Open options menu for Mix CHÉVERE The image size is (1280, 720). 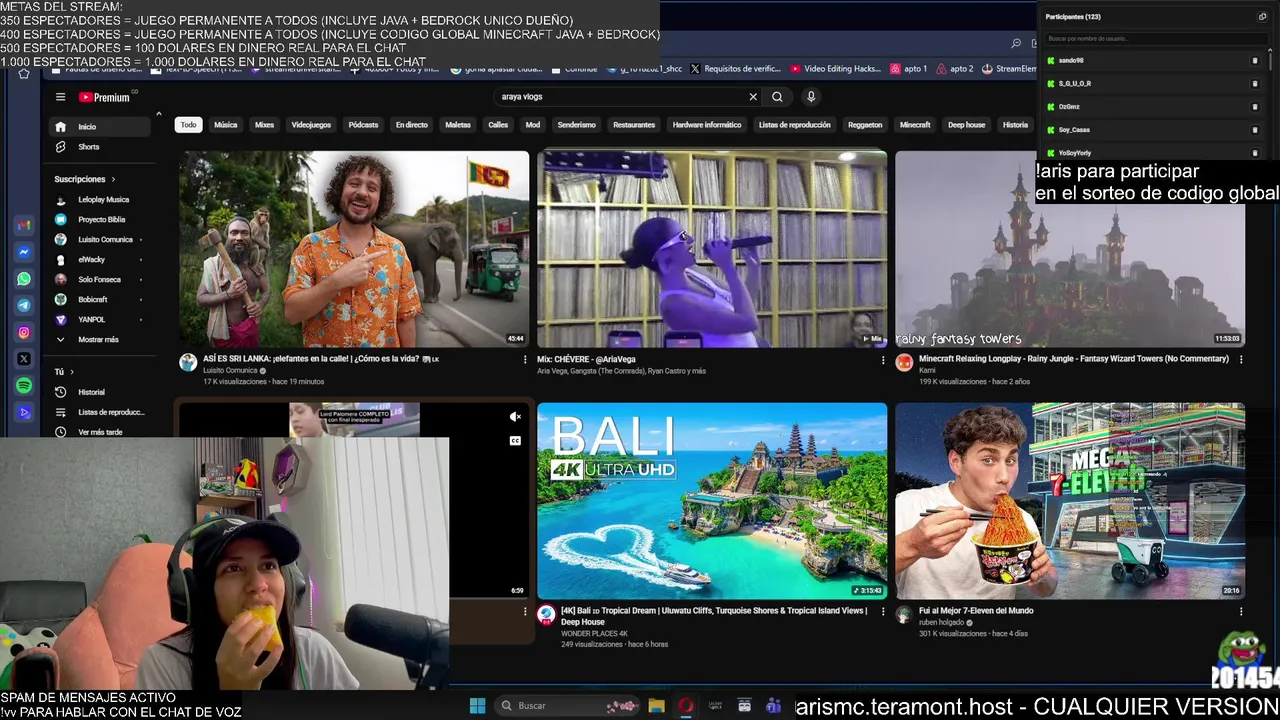tap(883, 360)
